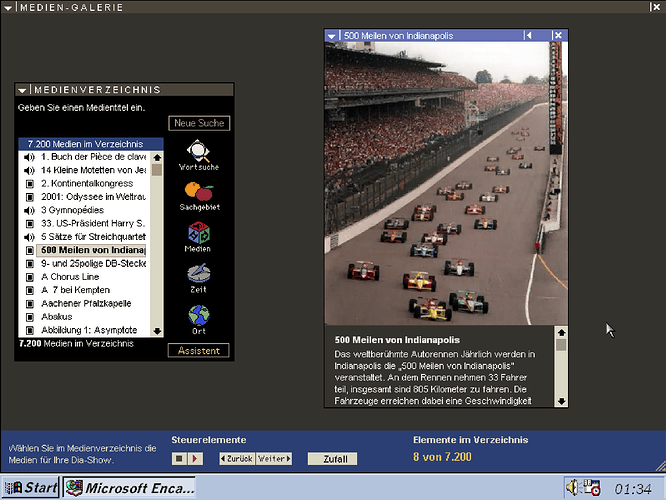Click audio icon beside 5 Sätze für Streichquartett
The image size is (666, 500).
[x=29, y=237]
